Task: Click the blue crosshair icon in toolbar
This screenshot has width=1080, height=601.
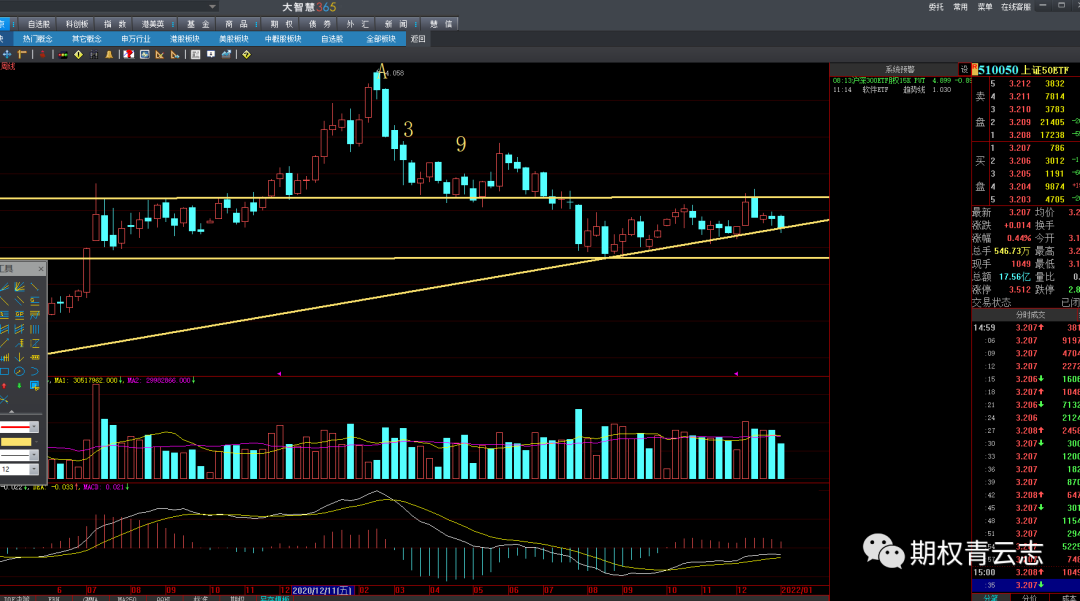Action: pyautogui.click(x=7, y=55)
